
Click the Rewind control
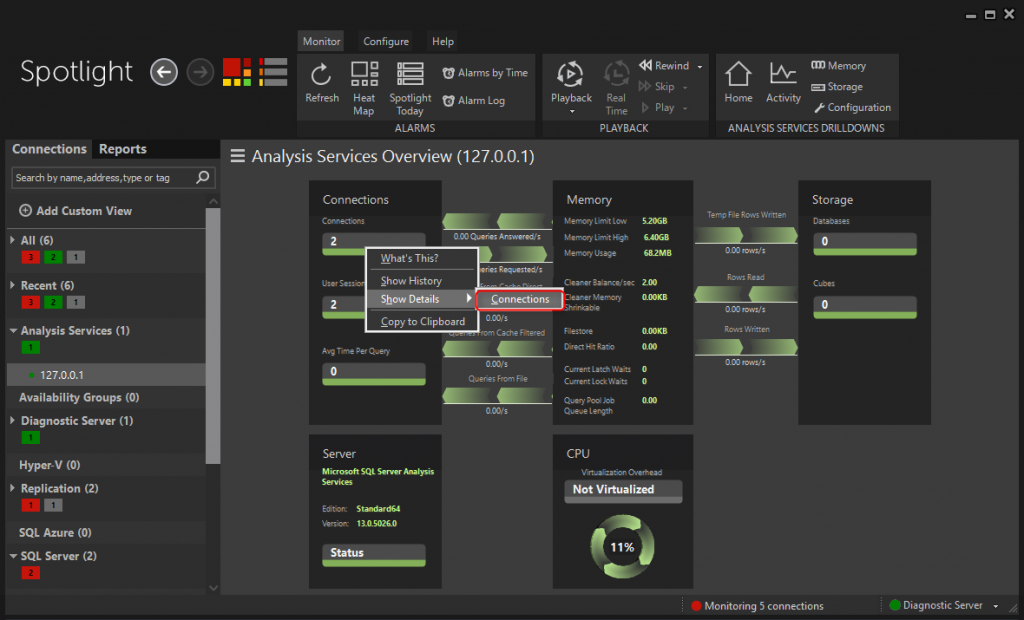(664, 65)
